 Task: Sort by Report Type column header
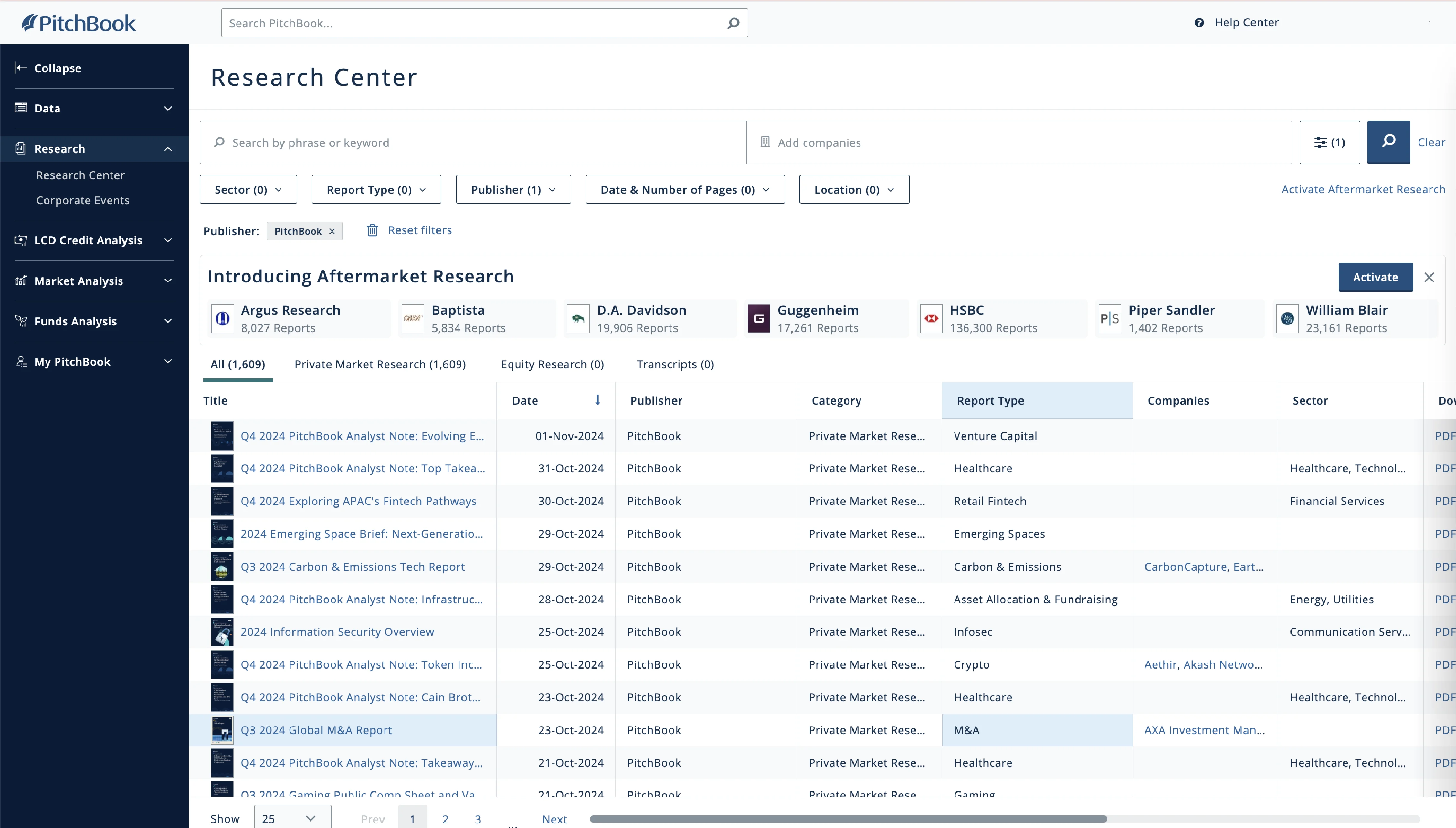1037,400
